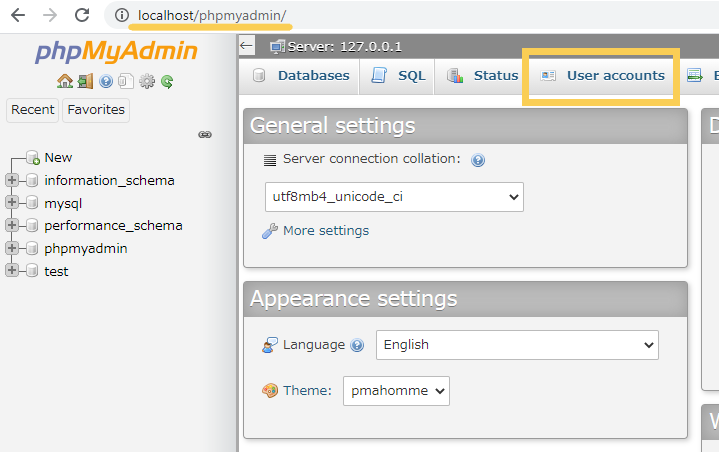Open the Databases tab
The height and width of the screenshot is (452, 719).
[x=301, y=76]
